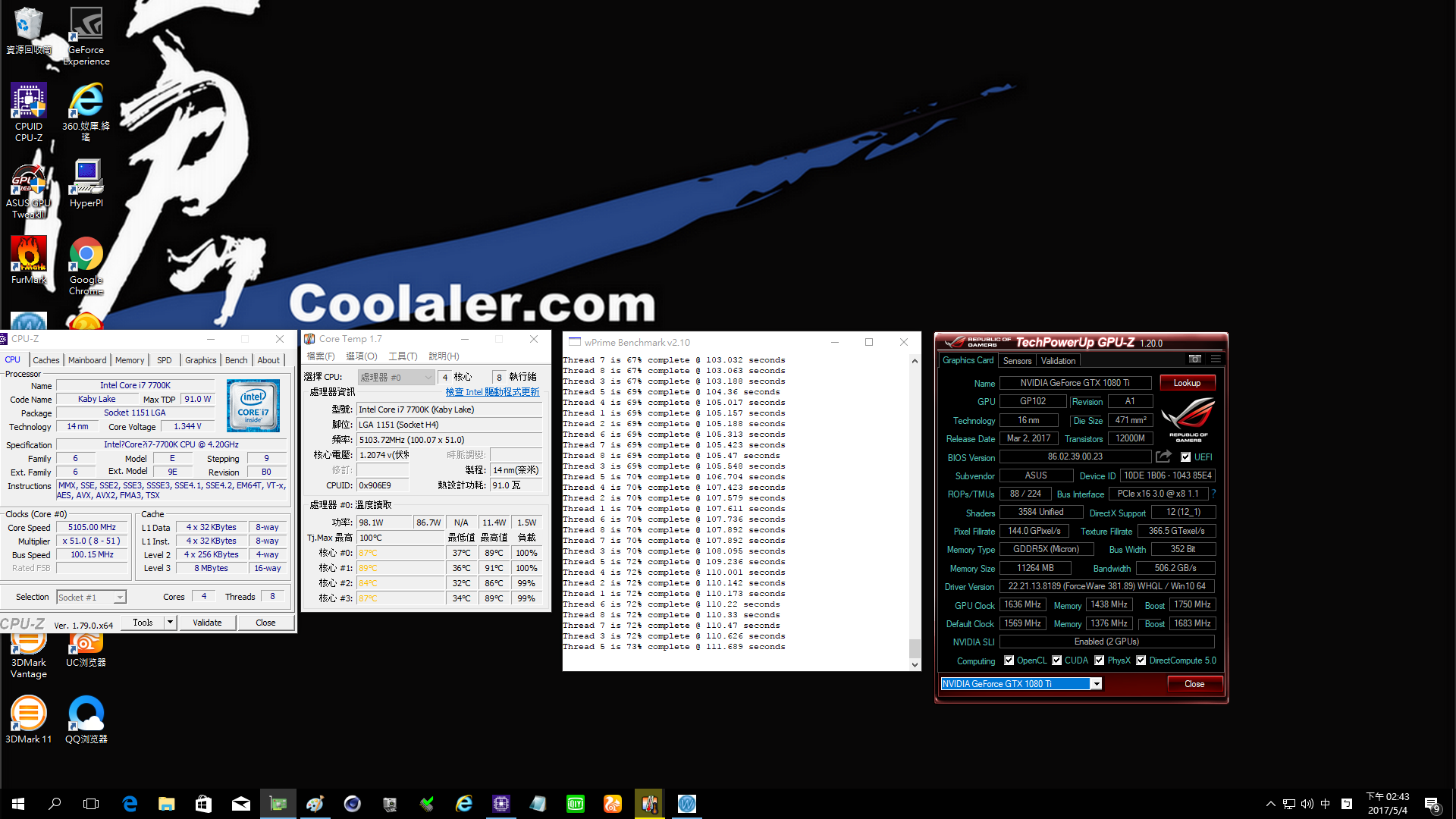The height and width of the screenshot is (819, 1456).
Task: Switch to GPU-Z via its taskbar icon
Action: (x=278, y=804)
